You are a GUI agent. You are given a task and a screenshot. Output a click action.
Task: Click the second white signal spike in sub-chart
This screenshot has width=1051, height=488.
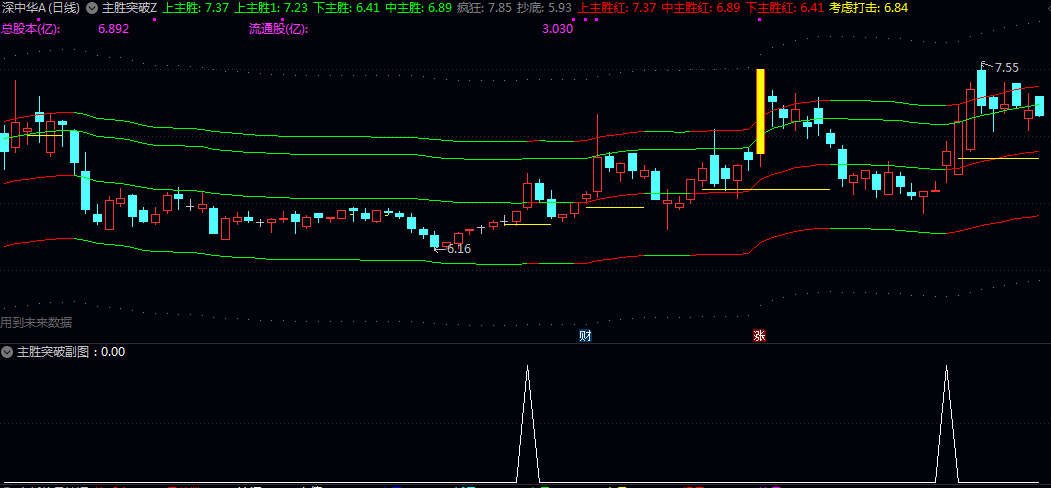(946, 424)
